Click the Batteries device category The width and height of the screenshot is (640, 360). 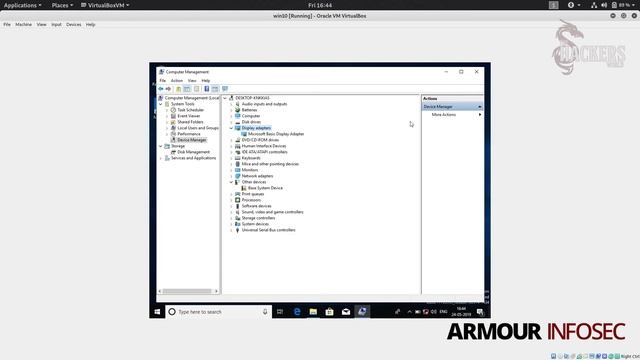tap(249, 110)
